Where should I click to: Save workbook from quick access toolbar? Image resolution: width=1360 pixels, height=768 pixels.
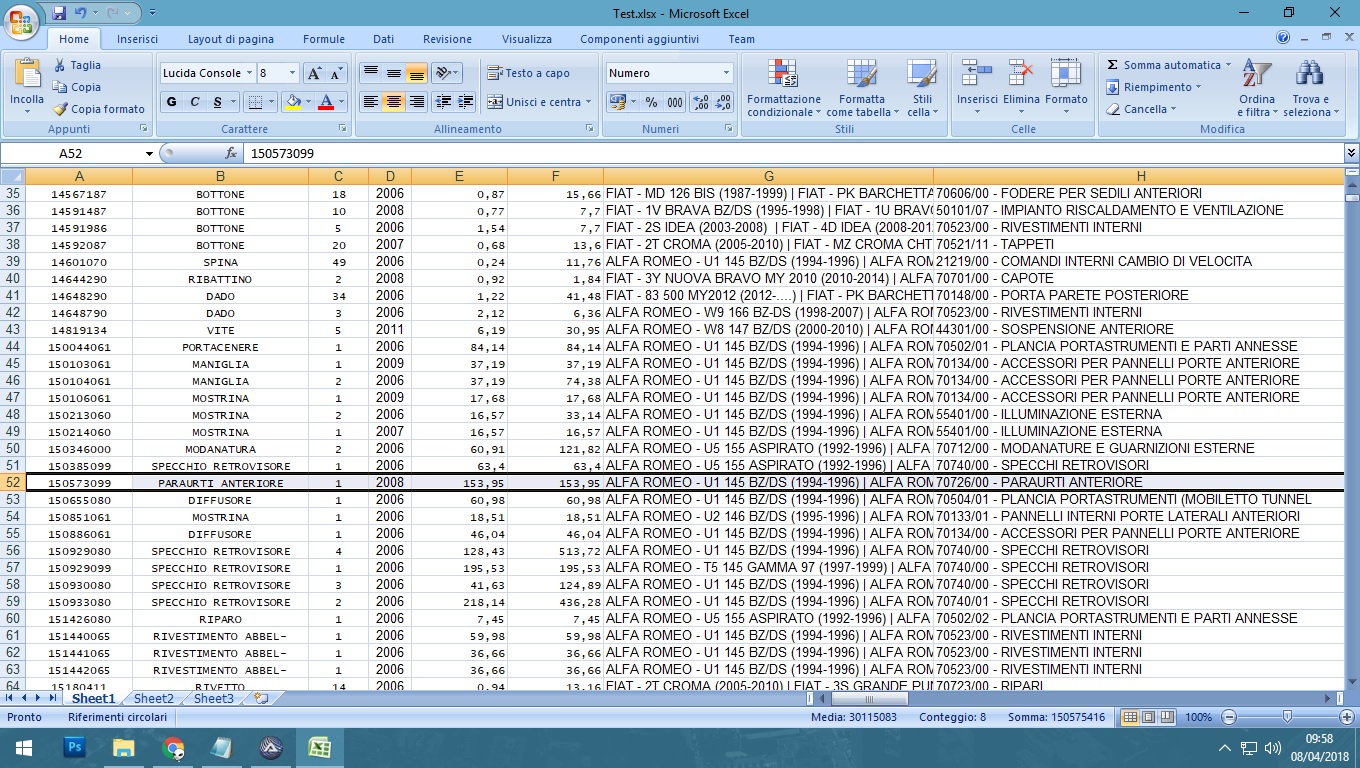coord(58,13)
